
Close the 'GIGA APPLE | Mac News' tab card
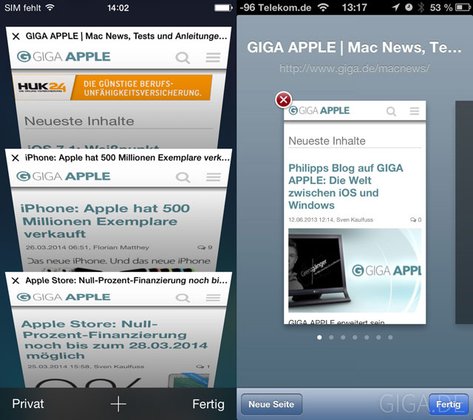click(x=16, y=36)
